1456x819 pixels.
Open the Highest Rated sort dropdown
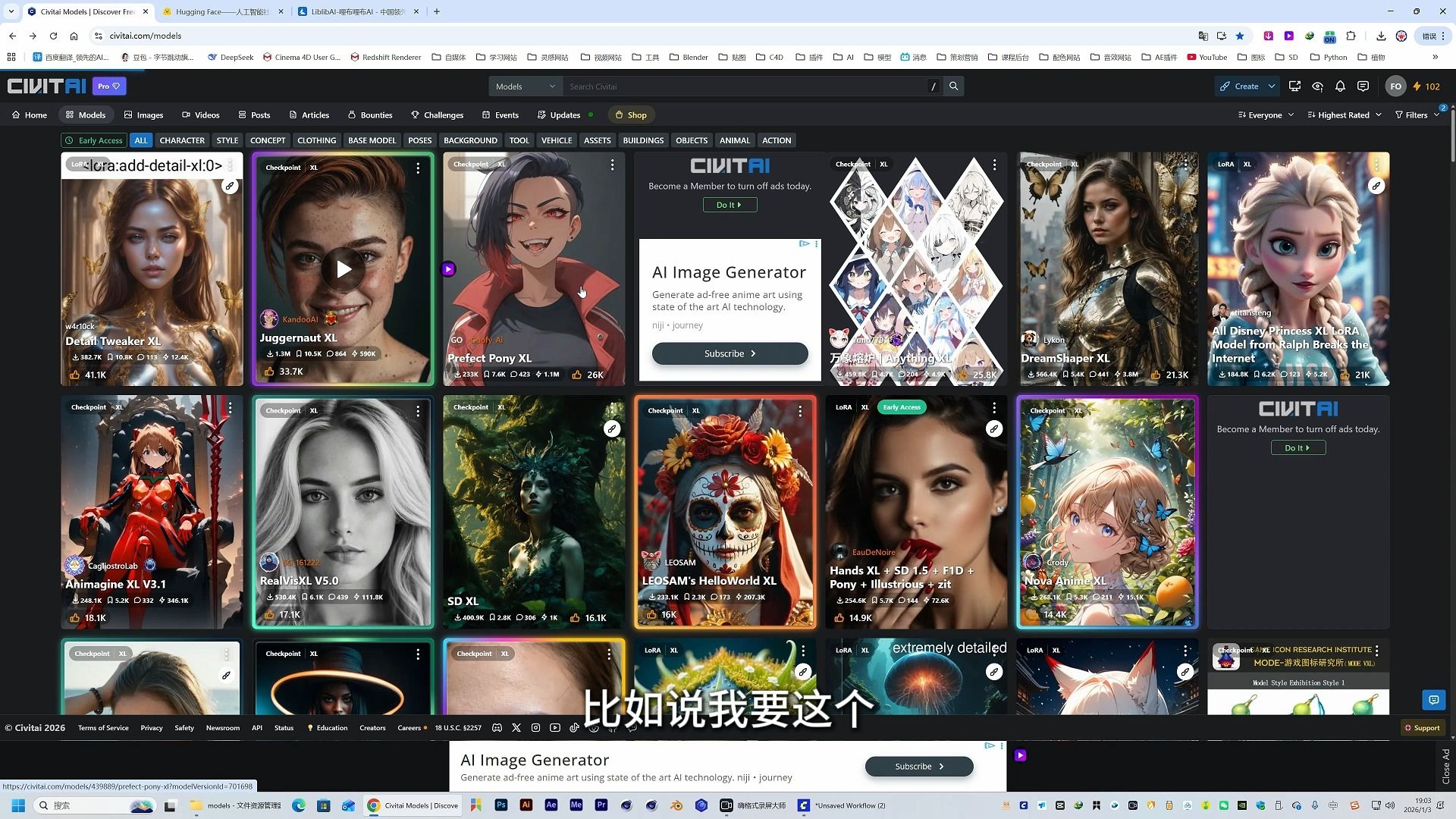1344,115
